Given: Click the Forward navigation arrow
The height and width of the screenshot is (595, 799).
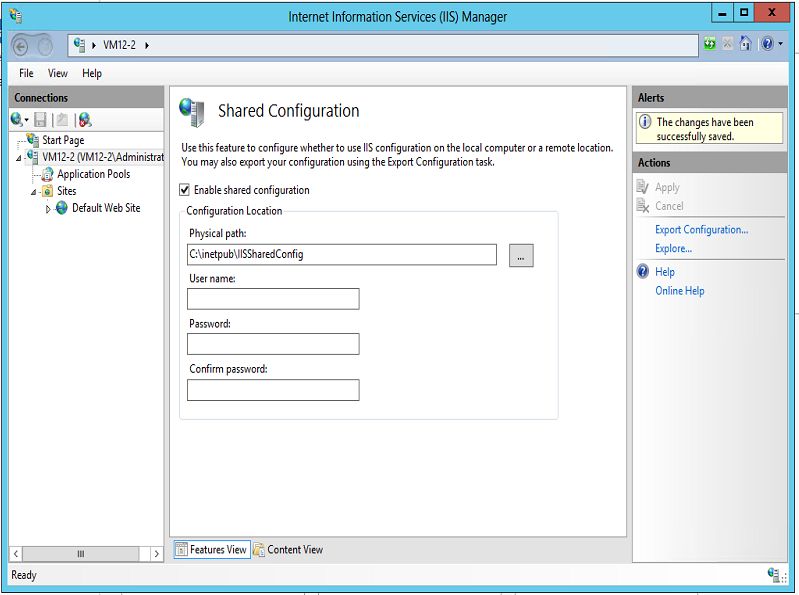Looking at the screenshot, I should (x=45, y=46).
